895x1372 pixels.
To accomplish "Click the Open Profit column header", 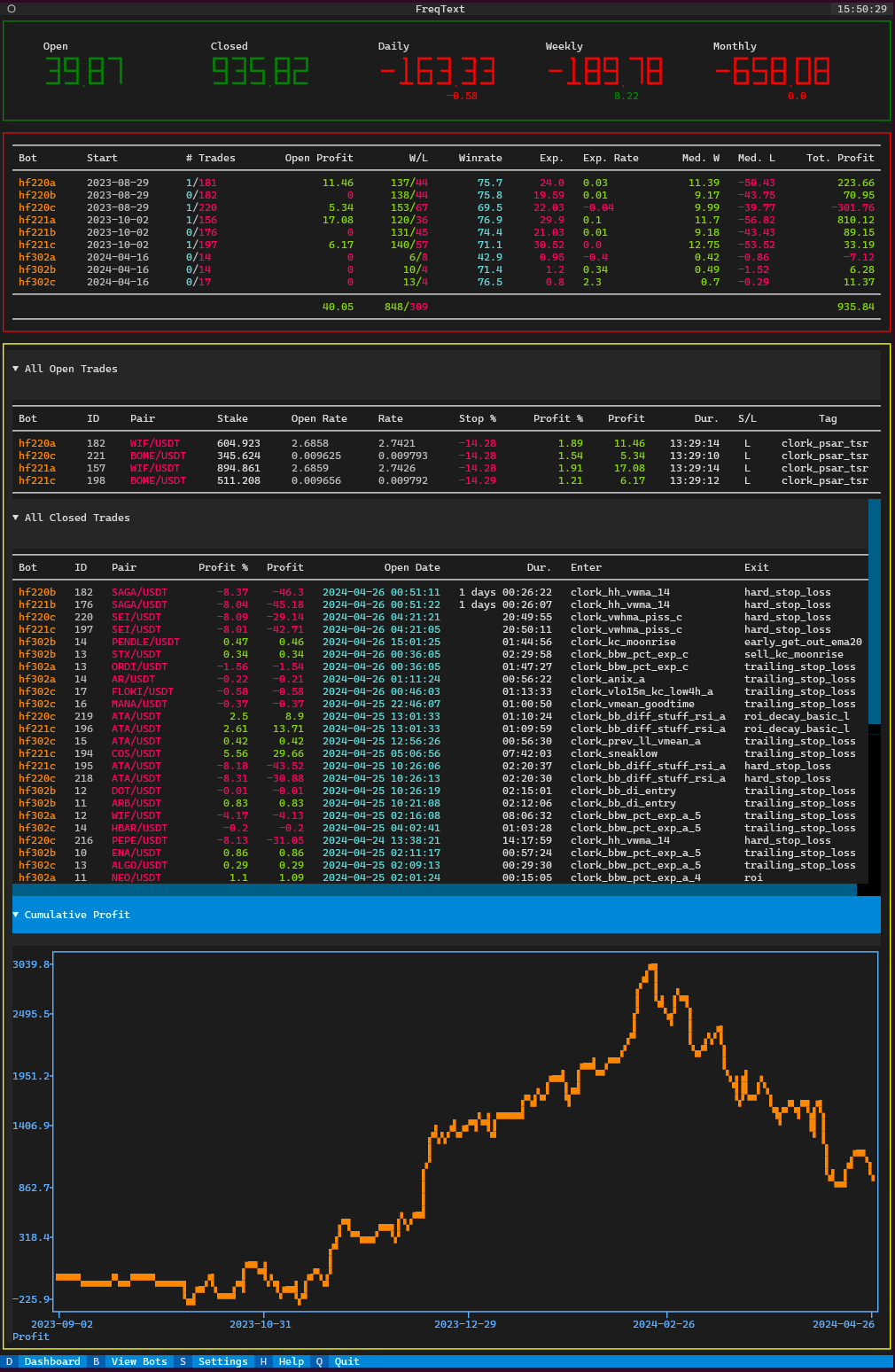I will click(x=319, y=158).
